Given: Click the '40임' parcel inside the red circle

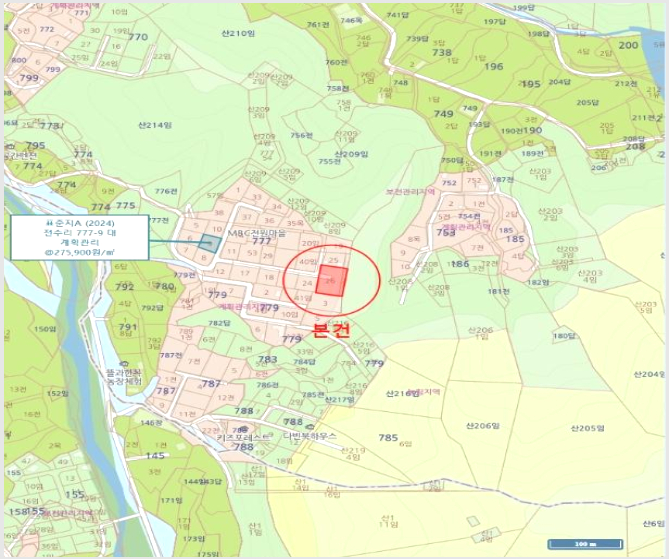Looking at the screenshot, I should pos(308,261).
